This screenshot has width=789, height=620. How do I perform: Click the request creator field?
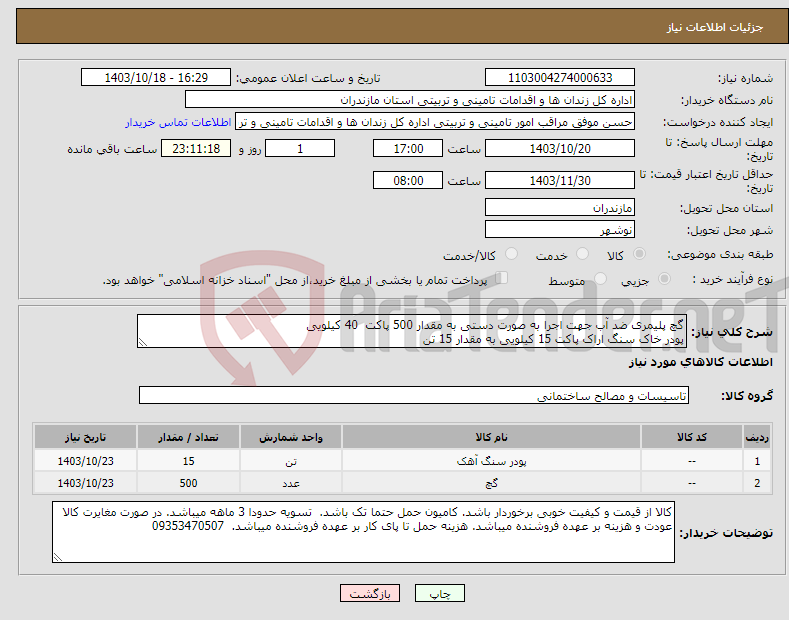pyautogui.click(x=435, y=122)
